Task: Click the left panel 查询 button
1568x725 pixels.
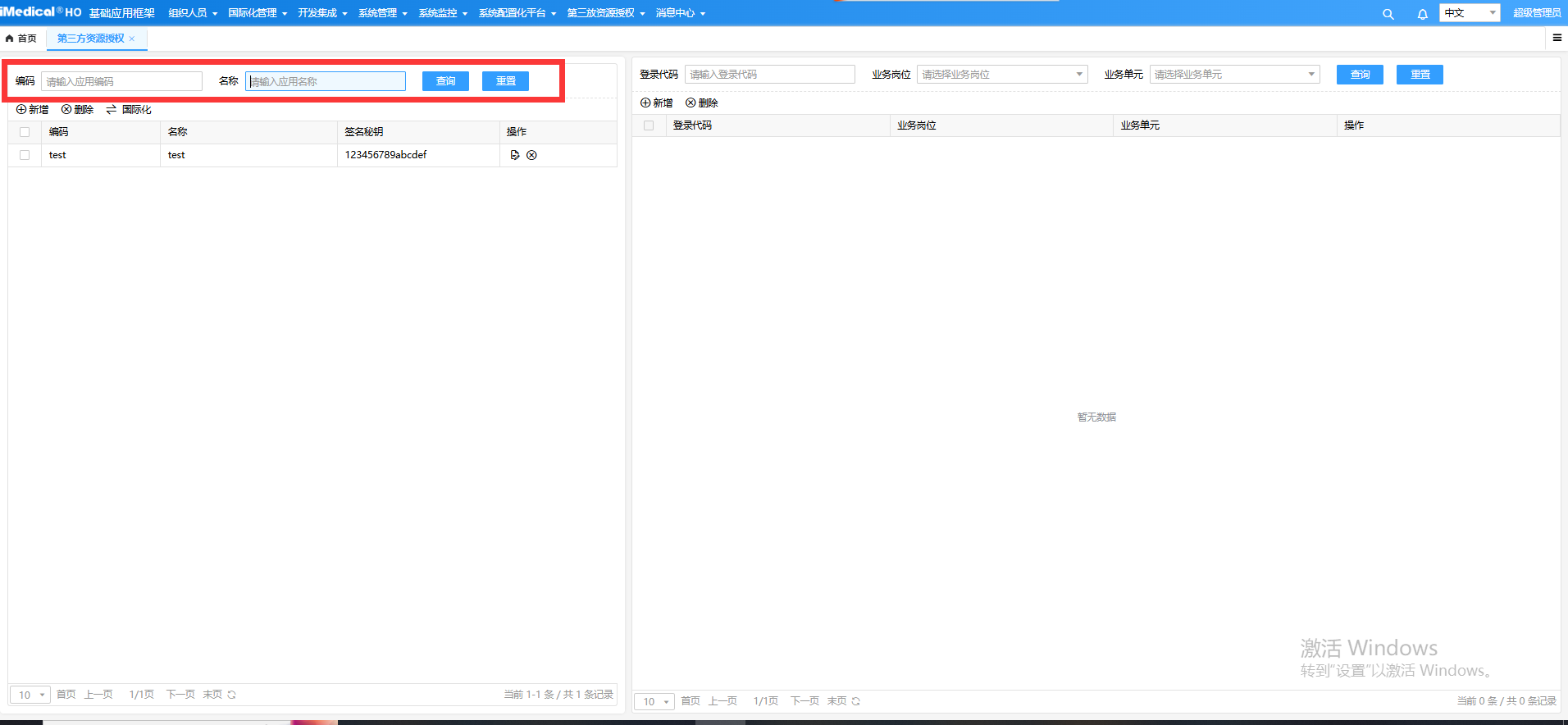Action: pos(445,81)
